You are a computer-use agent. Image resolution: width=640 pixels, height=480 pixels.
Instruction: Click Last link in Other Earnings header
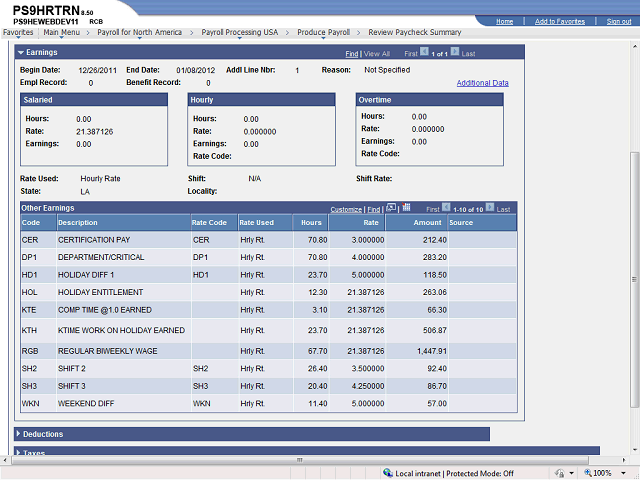(x=503, y=209)
